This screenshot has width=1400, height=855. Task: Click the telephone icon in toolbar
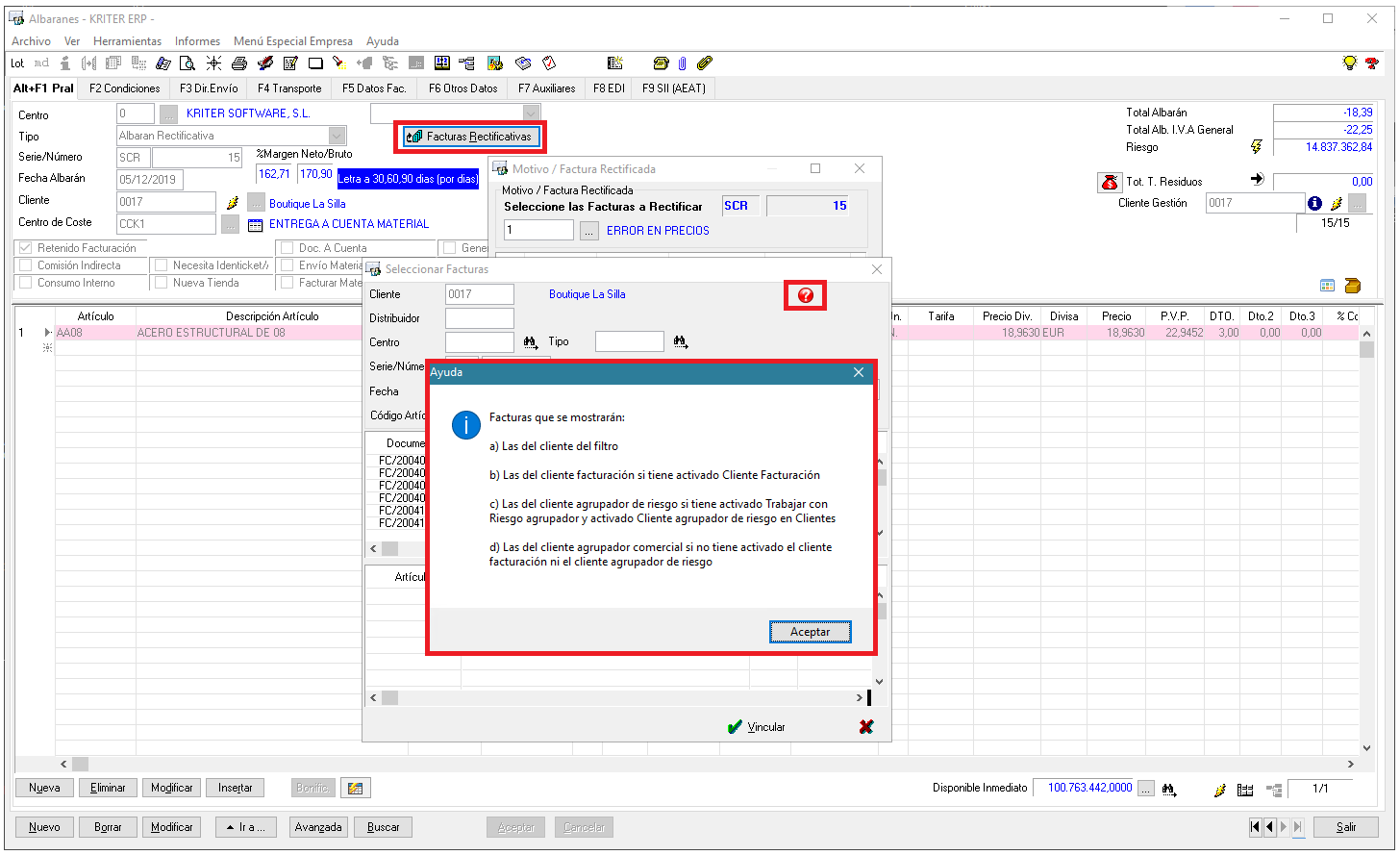point(661,63)
